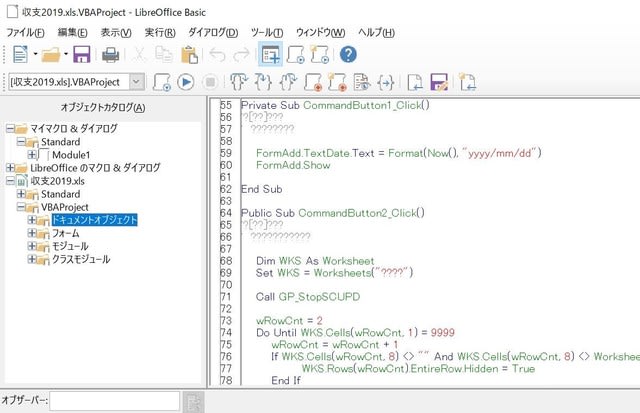The image size is (640, 413).
Task: Open the dropdown arrow beside Open folder
Action: 66,54
